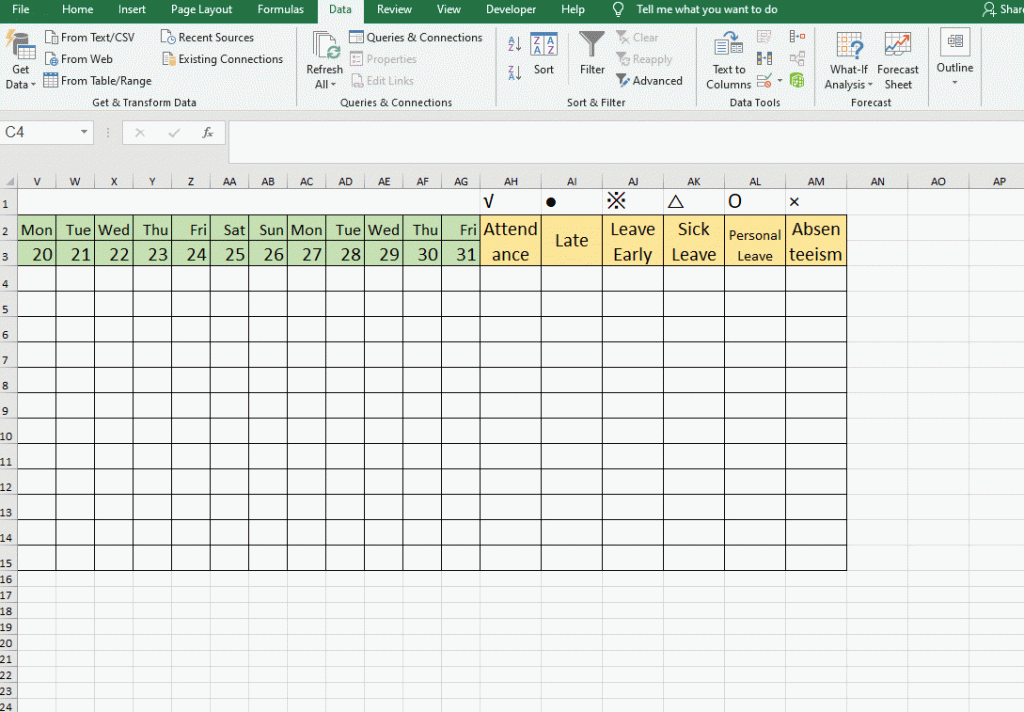1024x712 pixels.
Task: Switch to the Home tab
Action: (x=78, y=9)
